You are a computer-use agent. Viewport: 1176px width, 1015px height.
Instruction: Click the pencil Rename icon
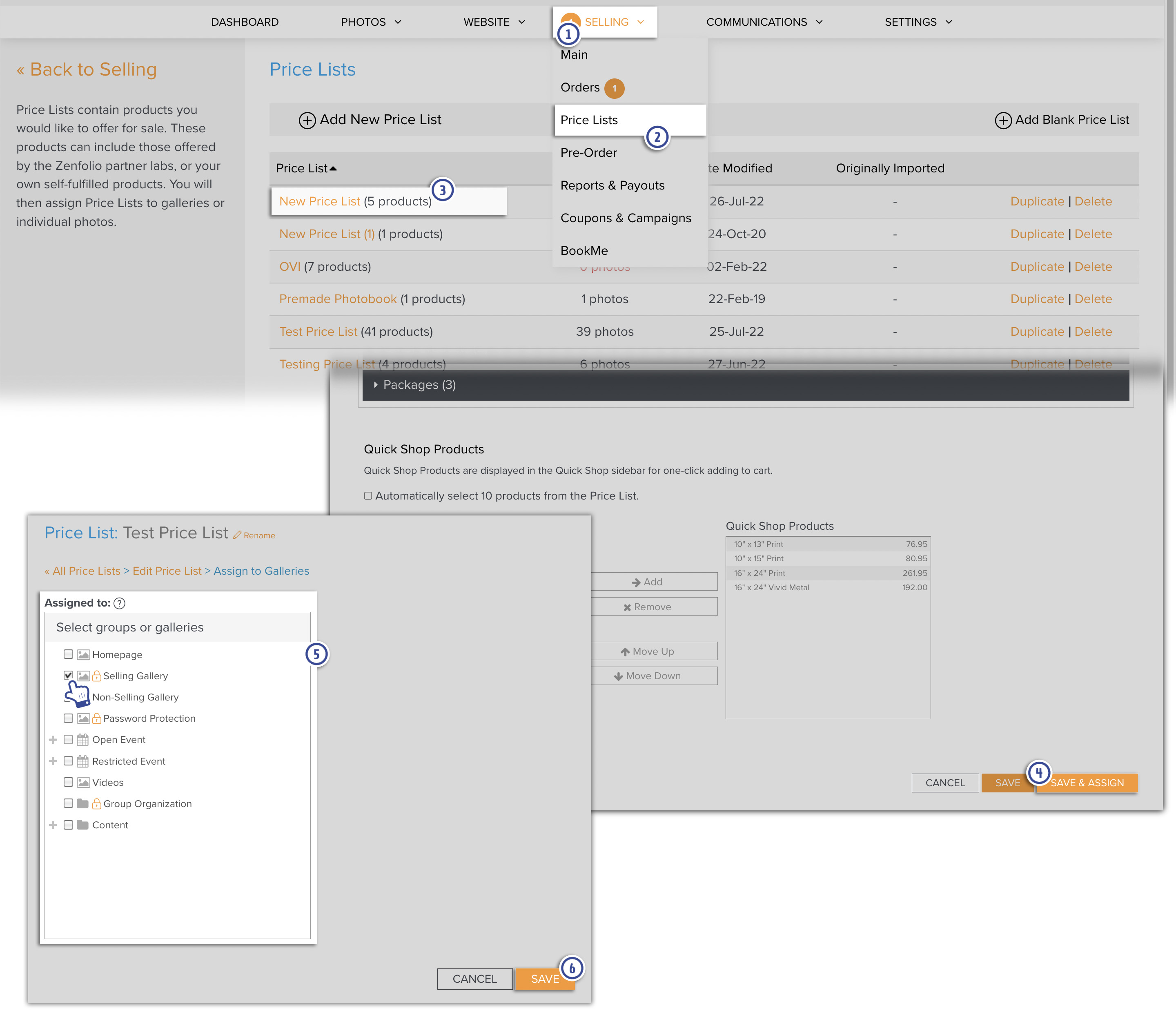[237, 535]
